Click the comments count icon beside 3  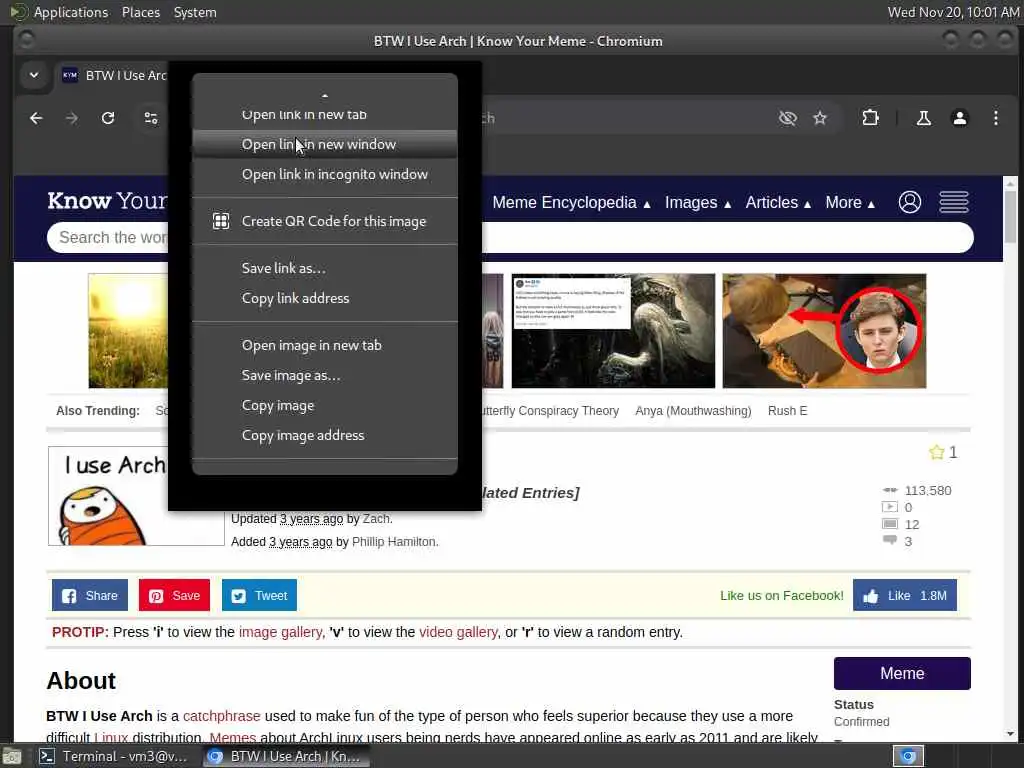tap(889, 540)
